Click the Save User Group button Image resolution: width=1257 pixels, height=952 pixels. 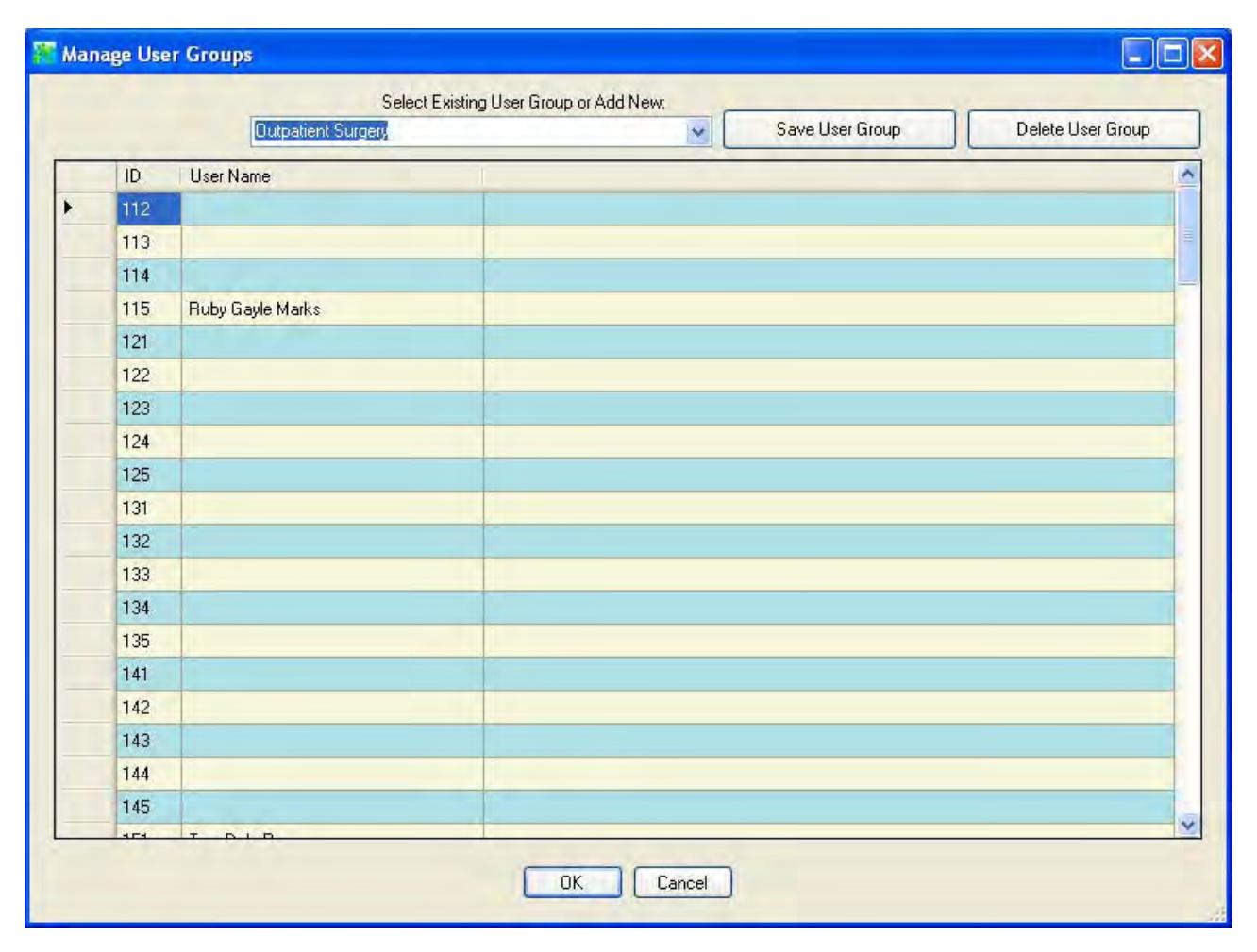click(839, 129)
